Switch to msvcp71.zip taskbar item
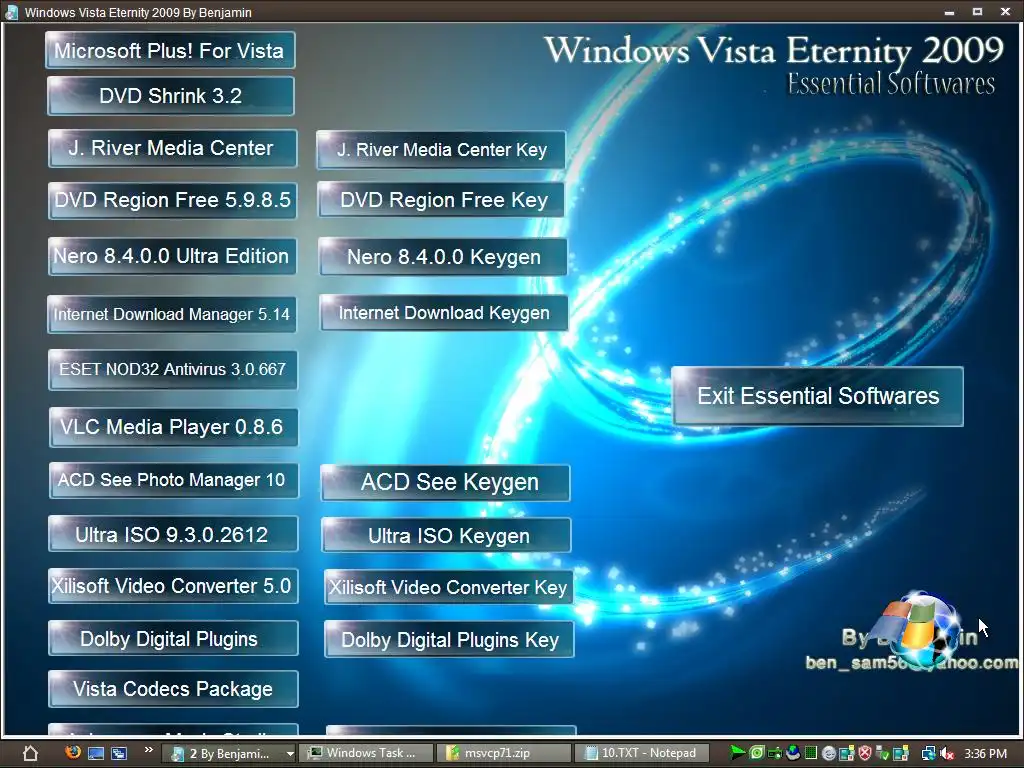This screenshot has width=1024, height=768. [504, 754]
